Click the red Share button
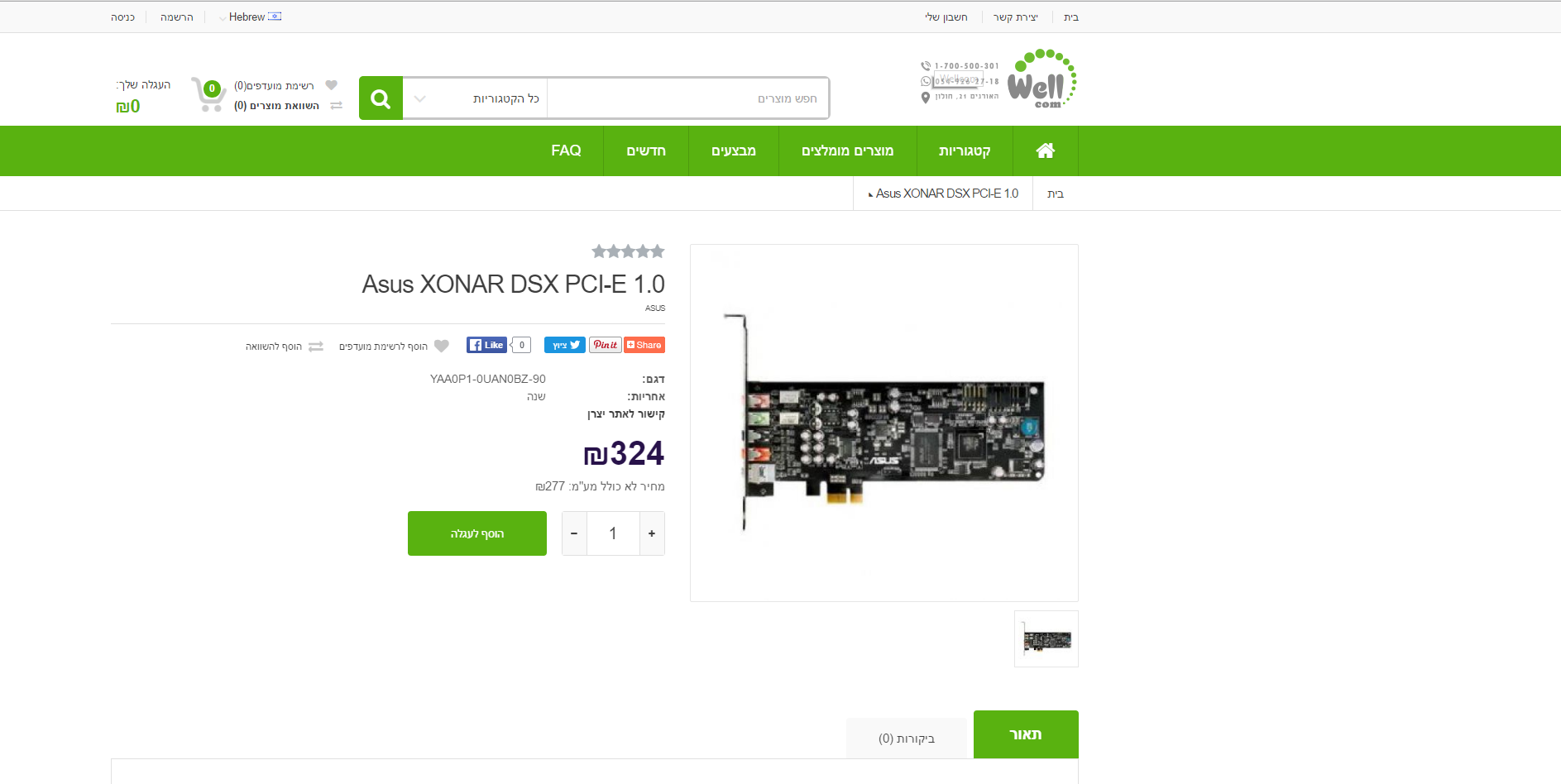The width and height of the screenshot is (1561, 784). coord(644,345)
